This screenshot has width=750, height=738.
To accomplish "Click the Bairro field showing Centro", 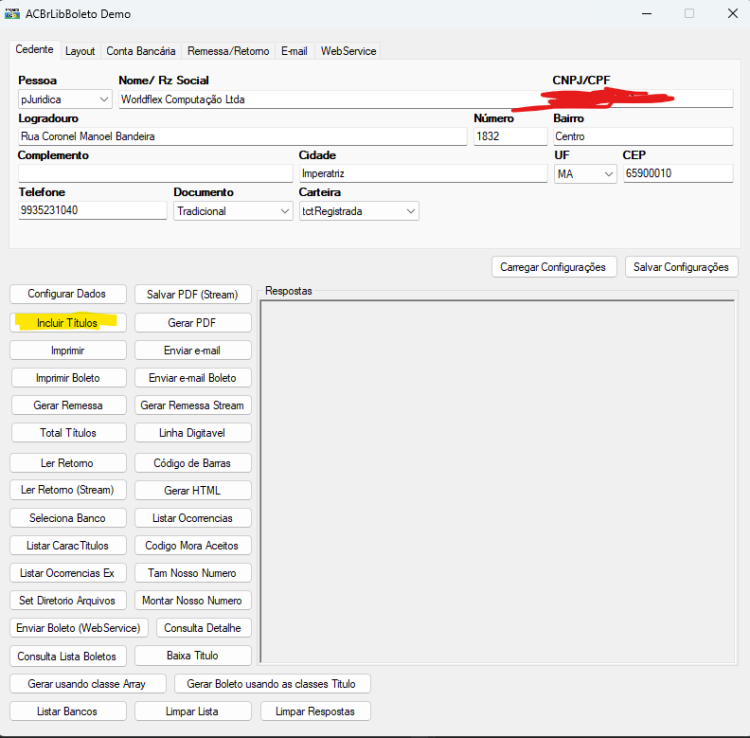I will [643, 136].
